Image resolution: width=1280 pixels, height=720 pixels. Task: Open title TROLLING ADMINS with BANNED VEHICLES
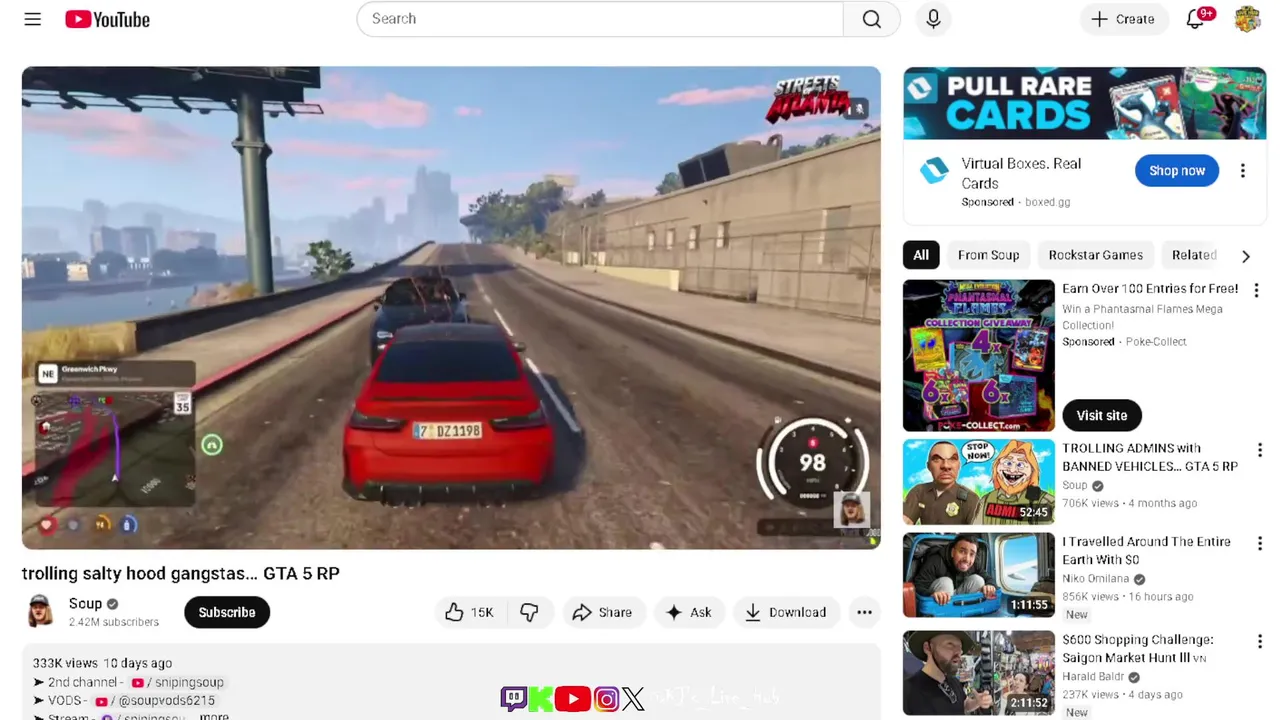1150,457
